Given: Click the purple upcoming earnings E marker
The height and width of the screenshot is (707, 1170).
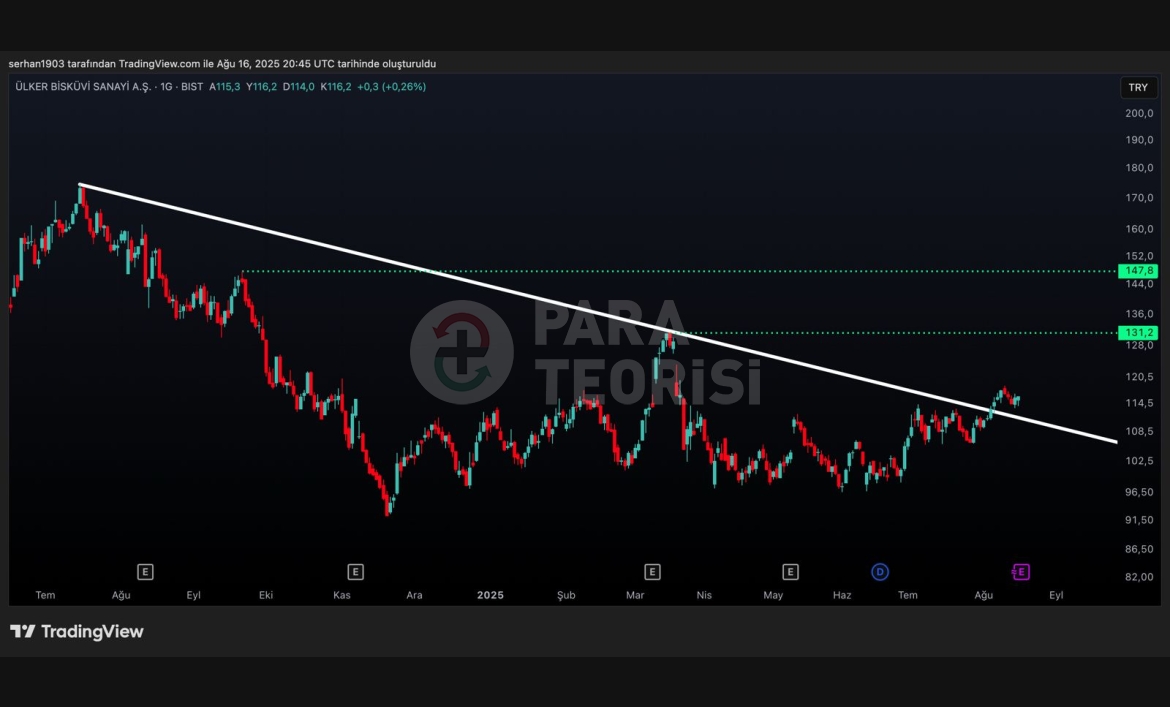Looking at the screenshot, I should pyautogui.click(x=1020, y=572).
